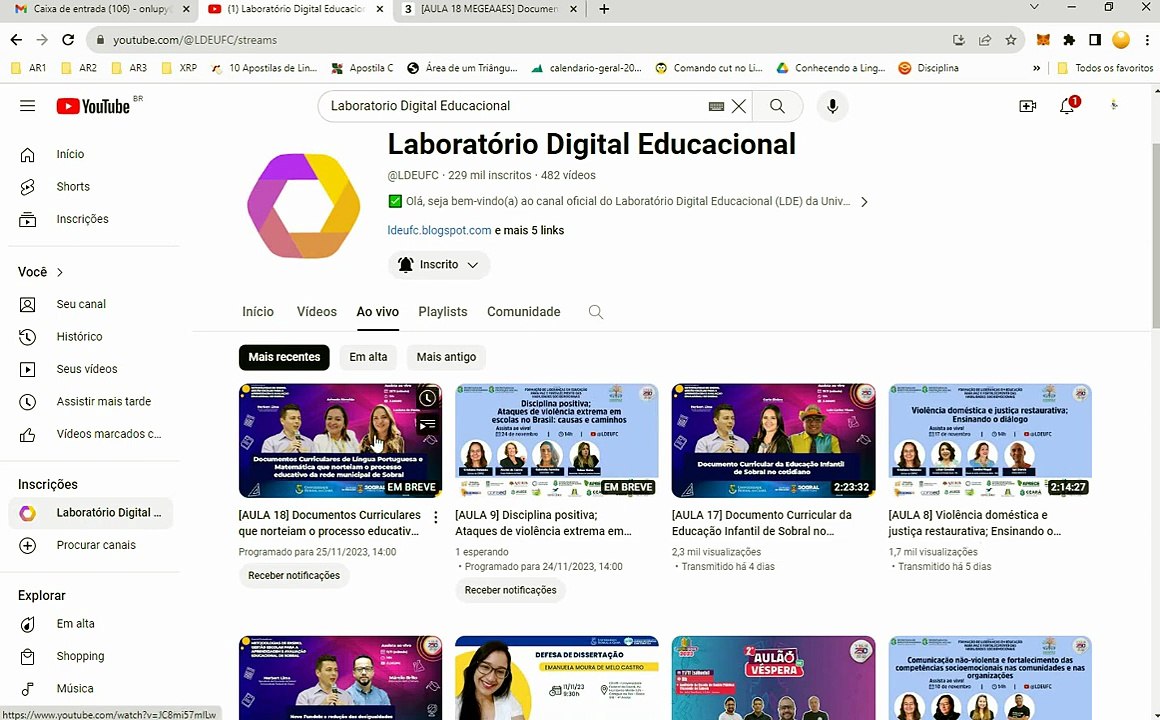Open the Todos os favoritos bookmarks folder
The width and height of the screenshot is (1160, 720).
coord(1105,68)
